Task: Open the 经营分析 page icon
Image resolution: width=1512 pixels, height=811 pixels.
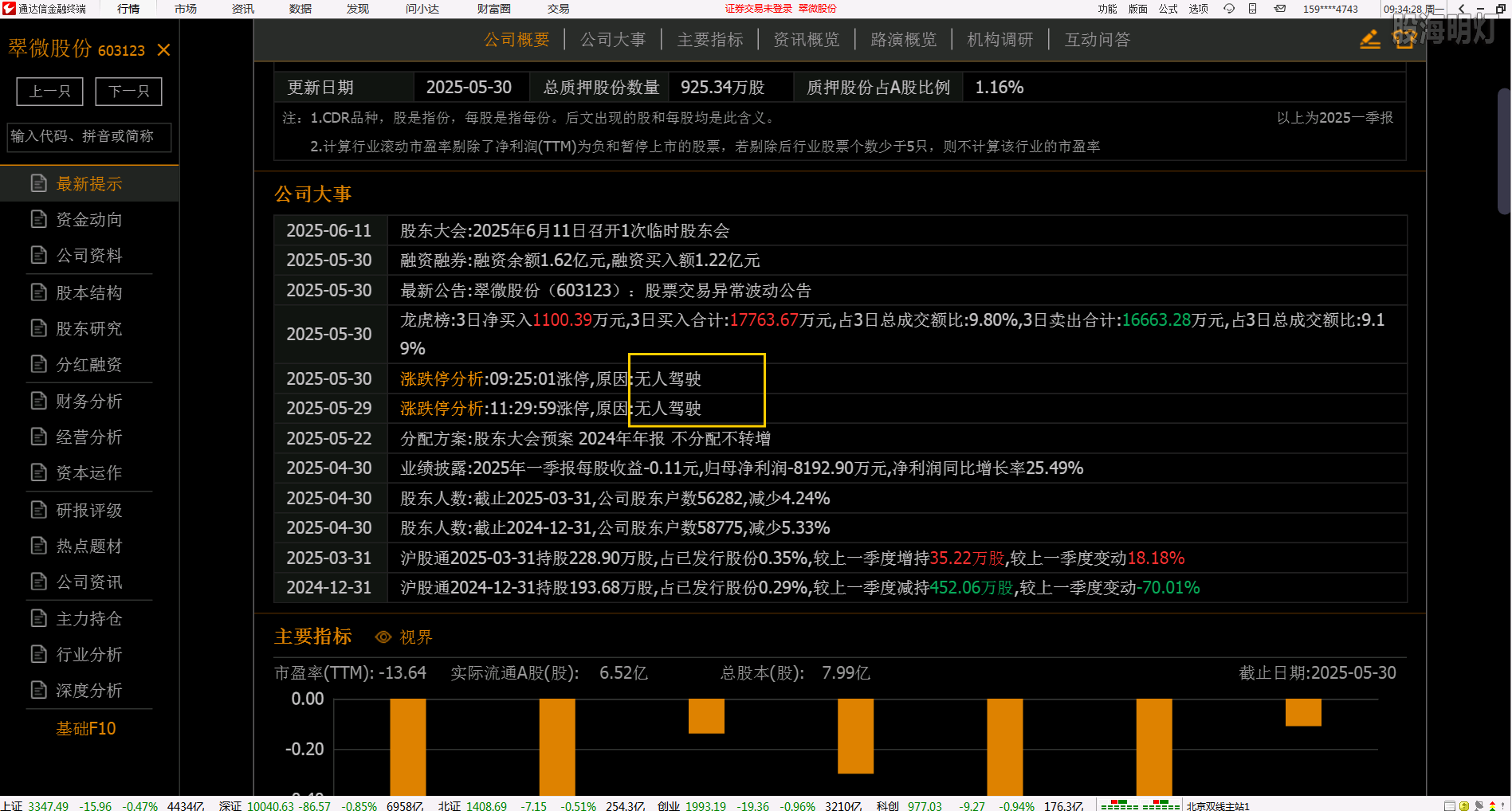Action: (x=38, y=437)
